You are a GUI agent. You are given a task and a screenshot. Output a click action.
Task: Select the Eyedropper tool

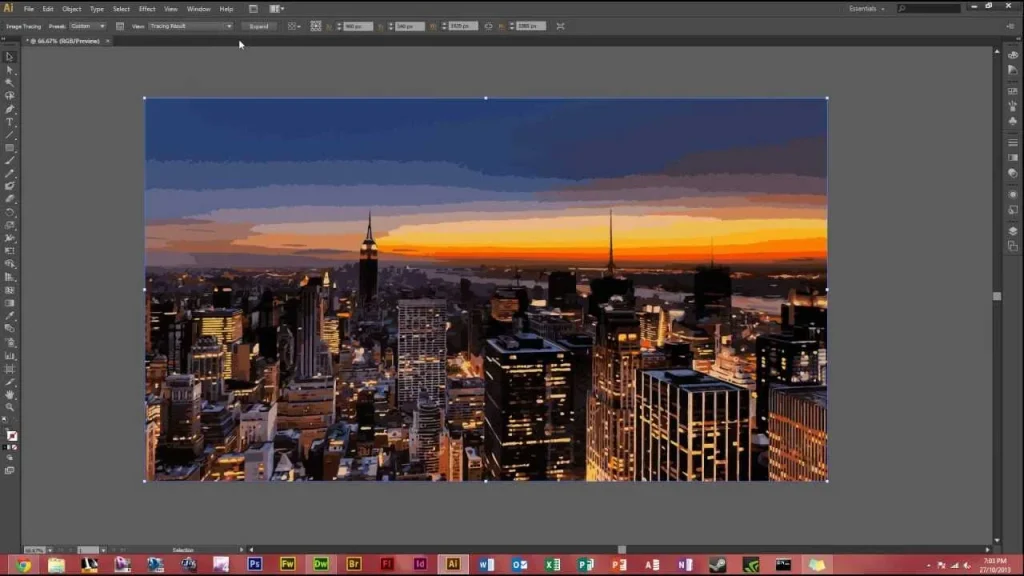pos(9,316)
